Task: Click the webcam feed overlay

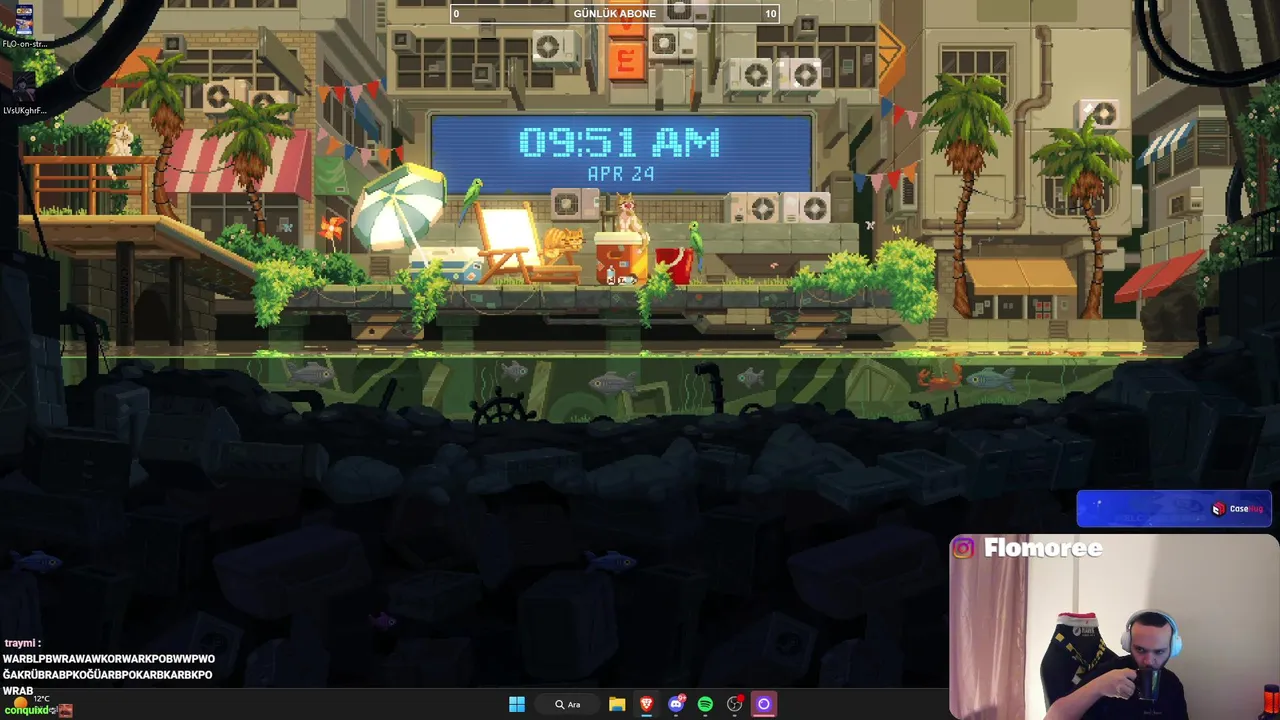Action: (1114, 627)
